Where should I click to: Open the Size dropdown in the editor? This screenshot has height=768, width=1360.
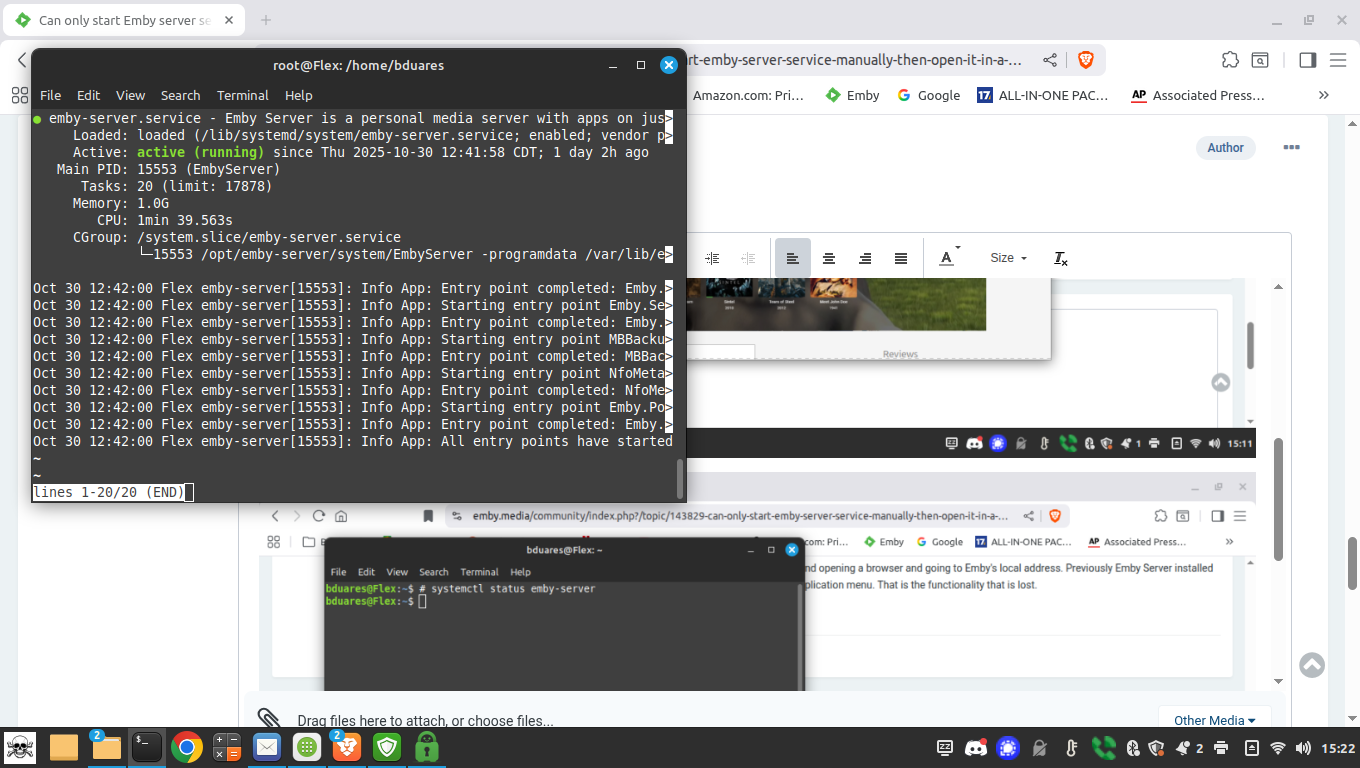1008,258
